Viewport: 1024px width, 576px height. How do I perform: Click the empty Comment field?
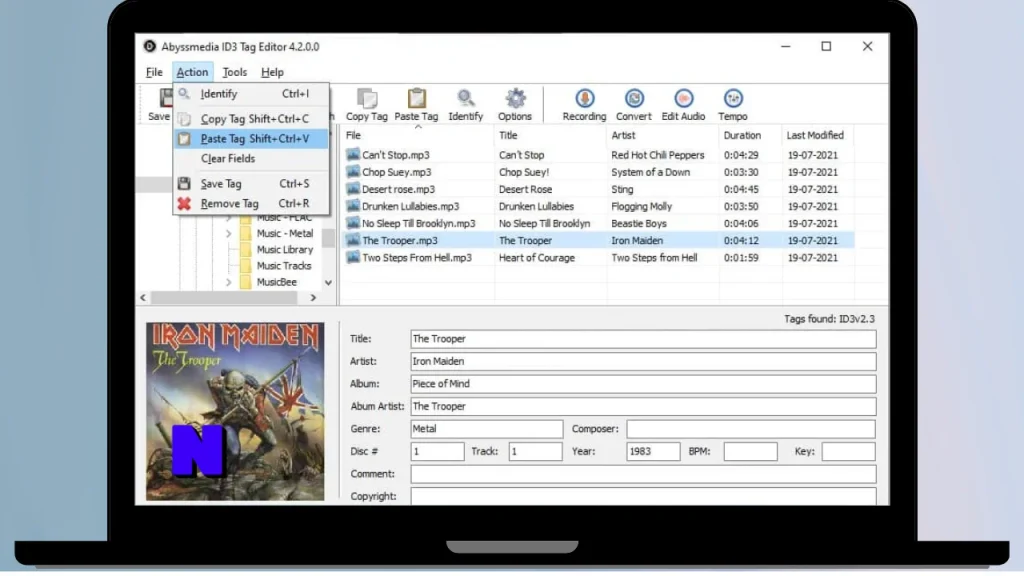coord(643,474)
